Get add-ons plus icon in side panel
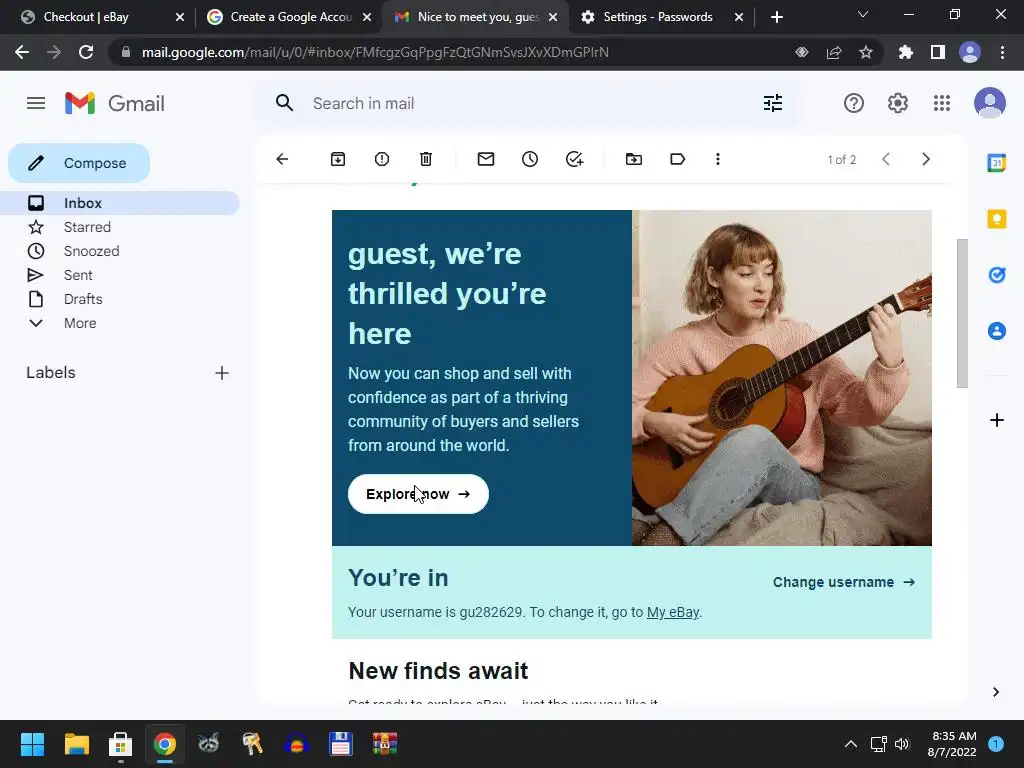The height and width of the screenshot is (768, 1024). (x=997, y=420)
